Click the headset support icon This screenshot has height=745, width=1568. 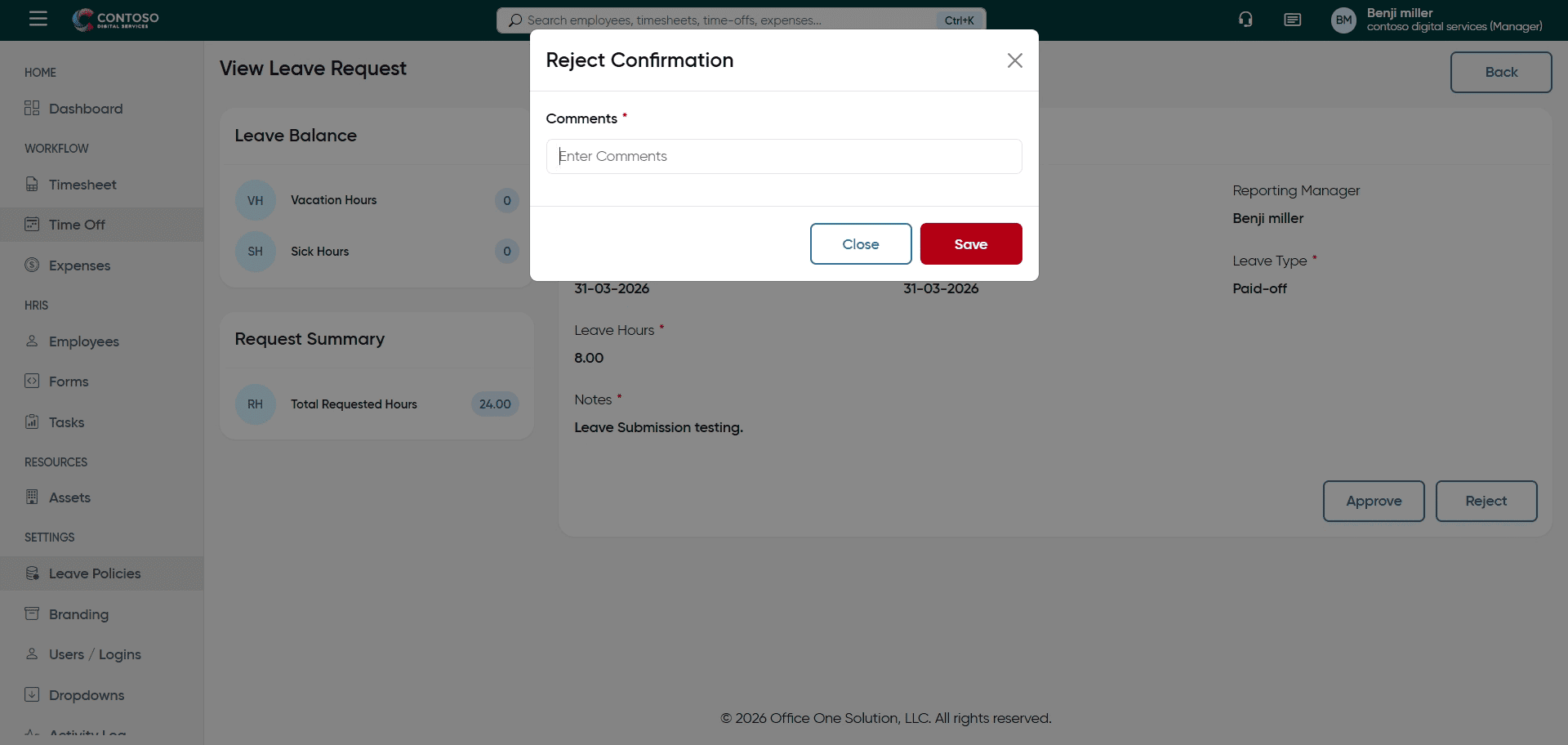point(1245,20)
